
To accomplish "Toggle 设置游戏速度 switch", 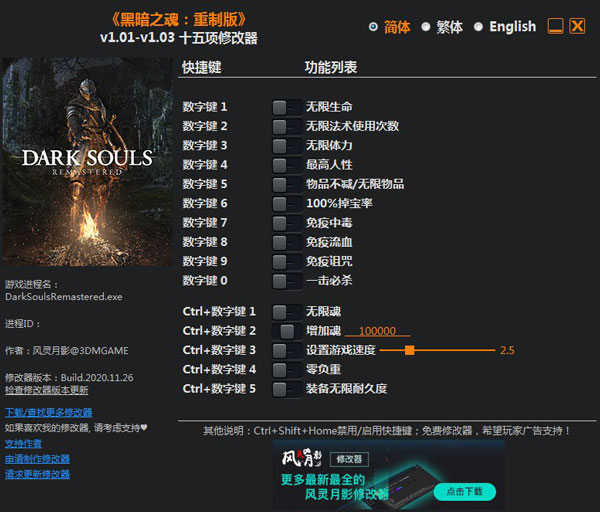I will click(x=287, y=351).
